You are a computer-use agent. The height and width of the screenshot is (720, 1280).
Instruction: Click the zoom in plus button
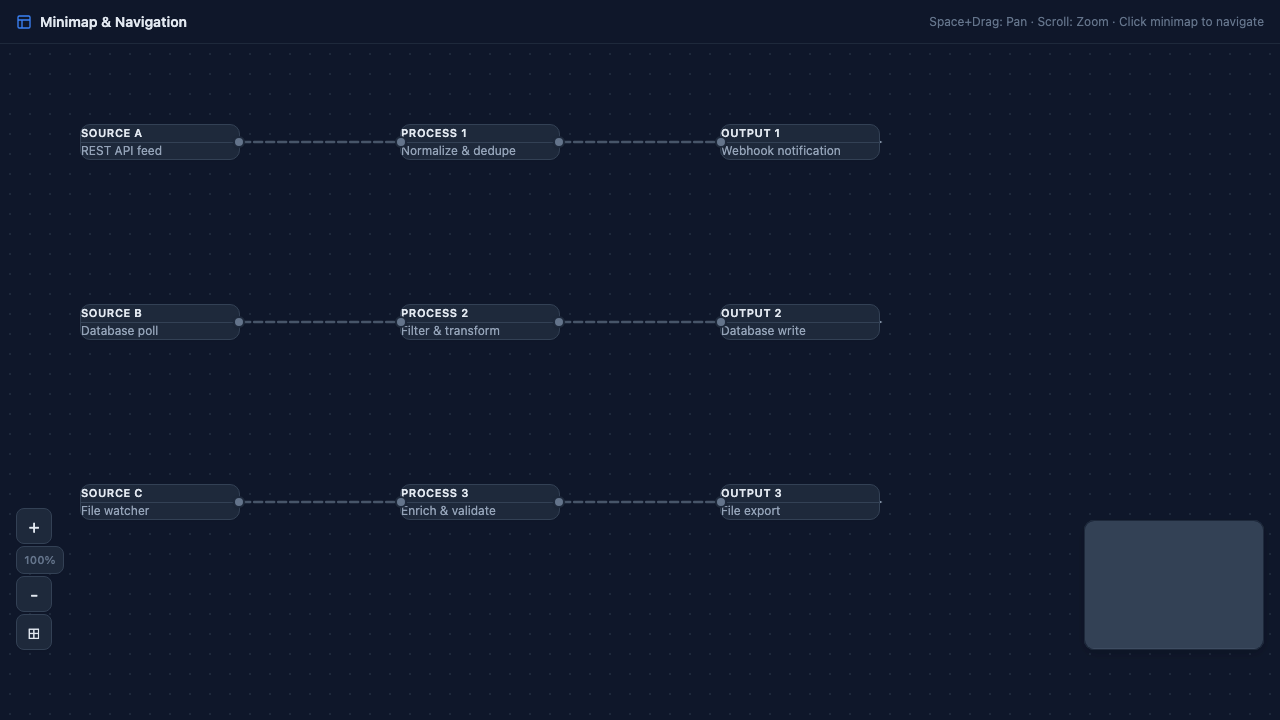pyautogui.click(x=34, y=527)
